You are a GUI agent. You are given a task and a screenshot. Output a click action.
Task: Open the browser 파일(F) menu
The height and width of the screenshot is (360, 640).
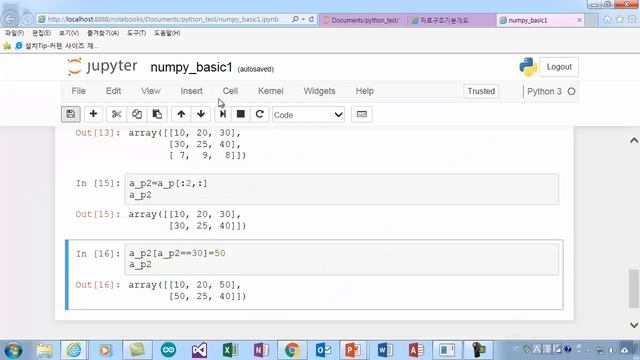[14, 33]
